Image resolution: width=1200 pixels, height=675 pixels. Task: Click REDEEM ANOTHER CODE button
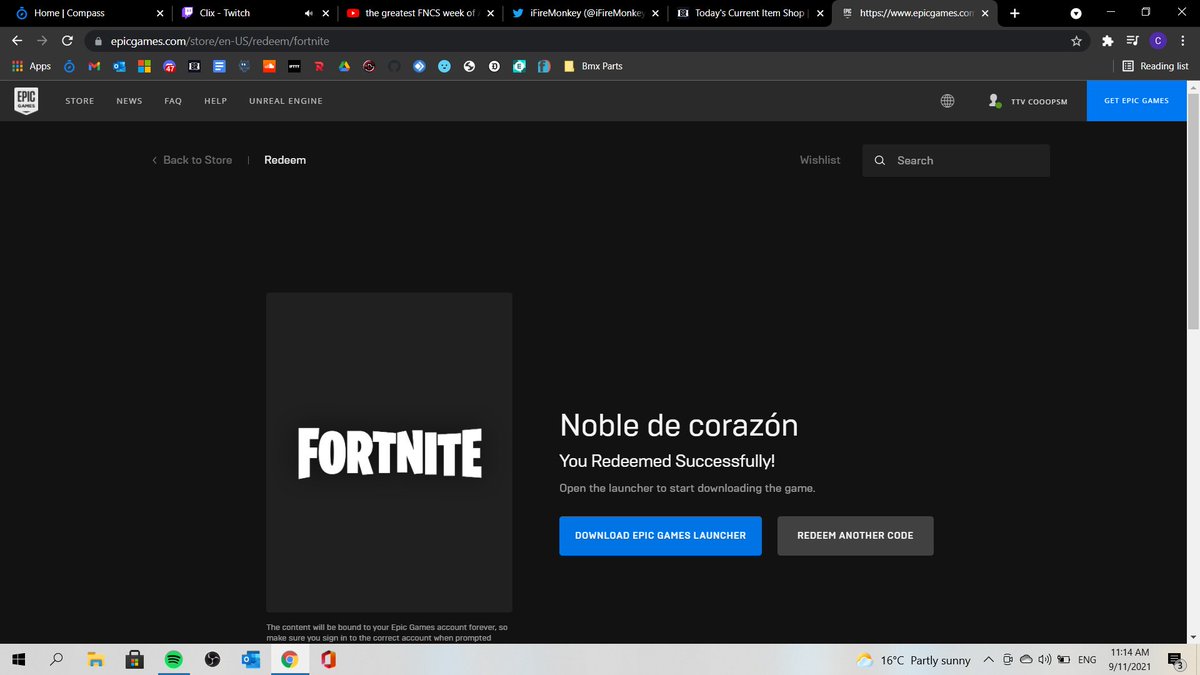pos(855,536)
